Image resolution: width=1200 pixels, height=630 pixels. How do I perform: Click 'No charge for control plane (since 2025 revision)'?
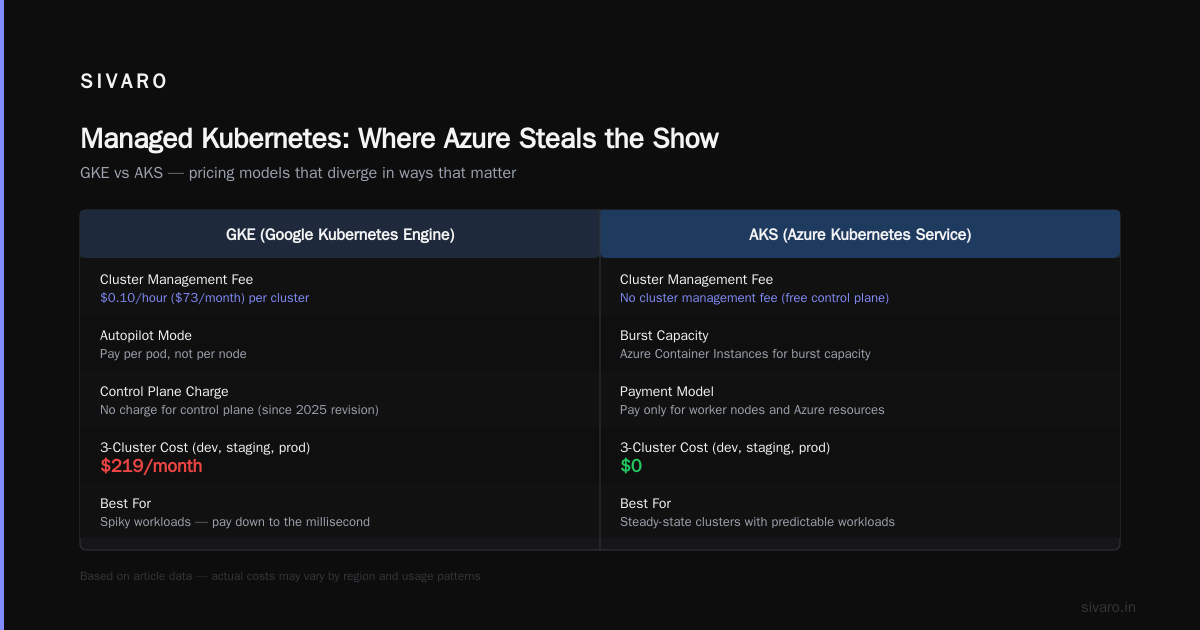(239, 410)
